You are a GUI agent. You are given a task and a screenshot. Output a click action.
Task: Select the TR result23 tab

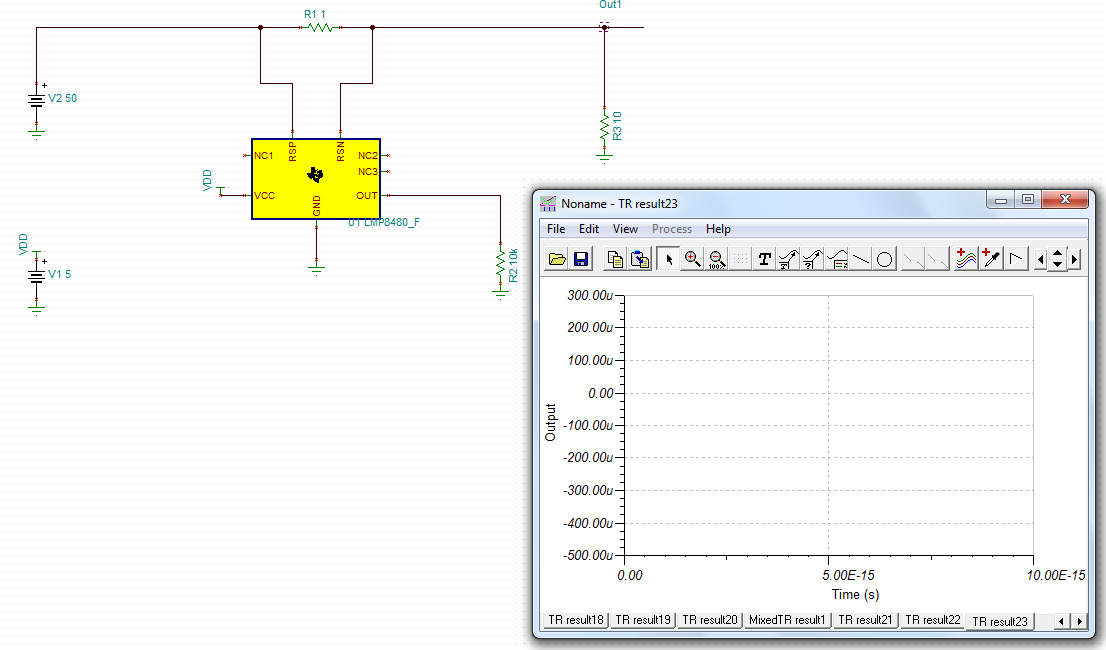pyautogui.click(x=999, y=621)
